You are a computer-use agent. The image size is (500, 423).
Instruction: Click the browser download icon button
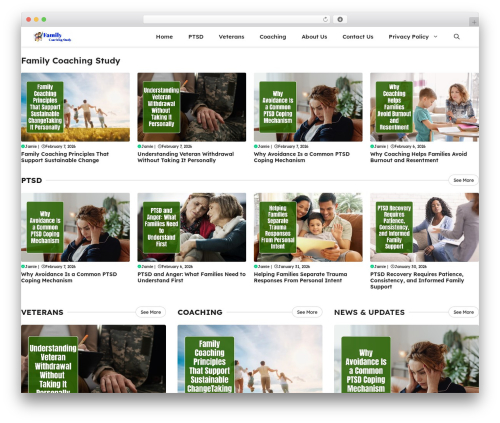click(340, 19)
